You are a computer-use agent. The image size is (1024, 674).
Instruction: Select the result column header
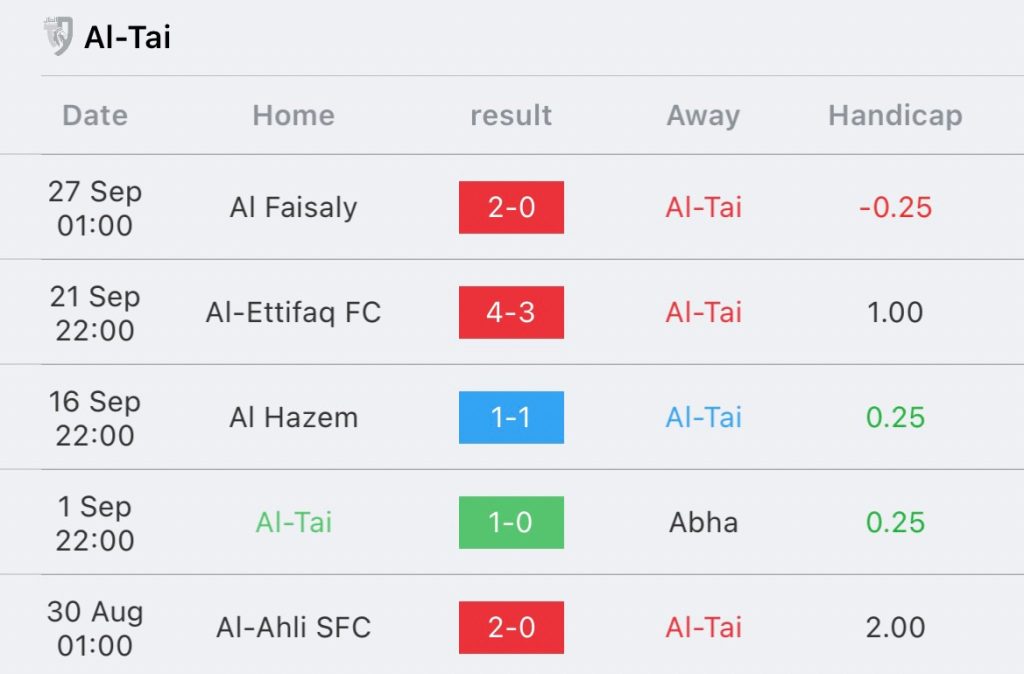(x=511, y=116)
